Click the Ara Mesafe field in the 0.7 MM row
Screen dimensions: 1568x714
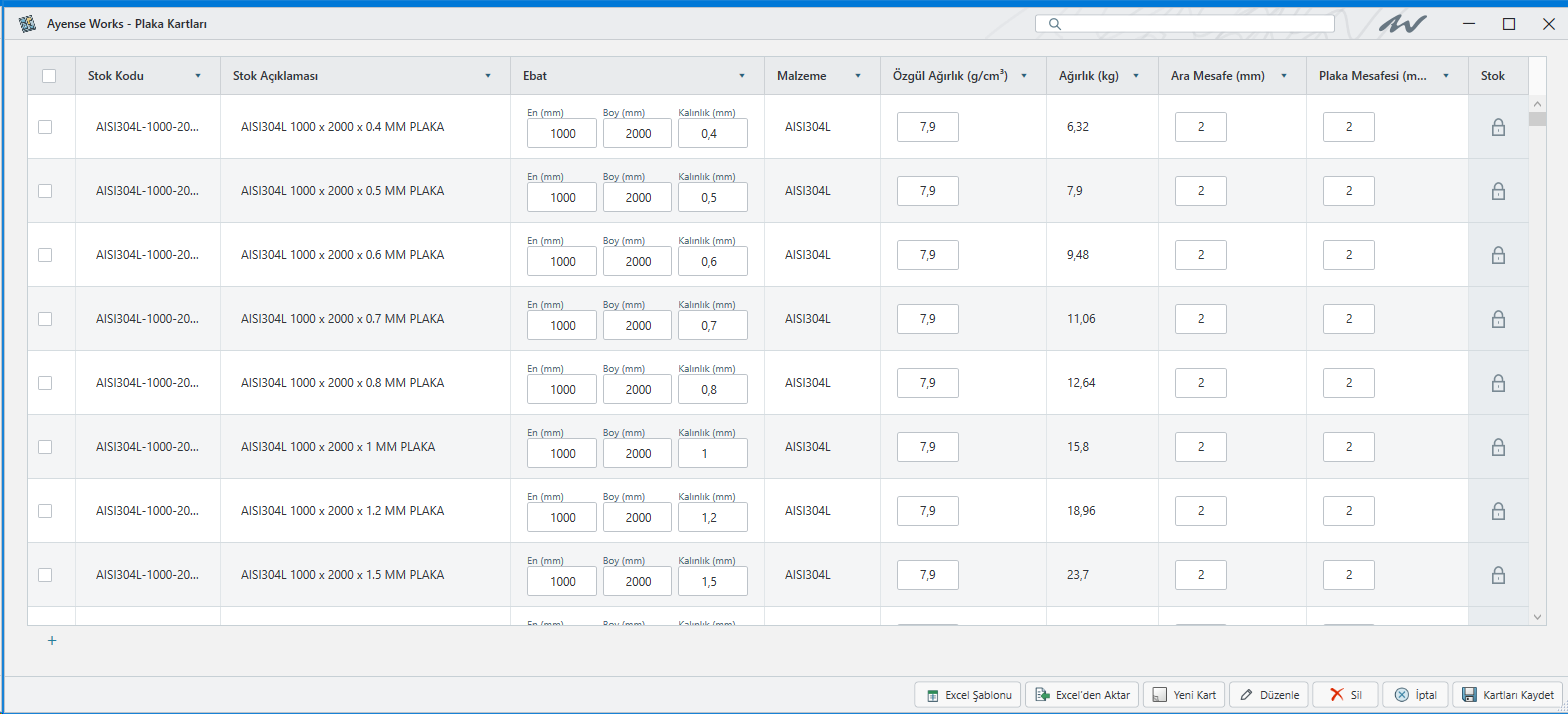tap(1201, 319)
